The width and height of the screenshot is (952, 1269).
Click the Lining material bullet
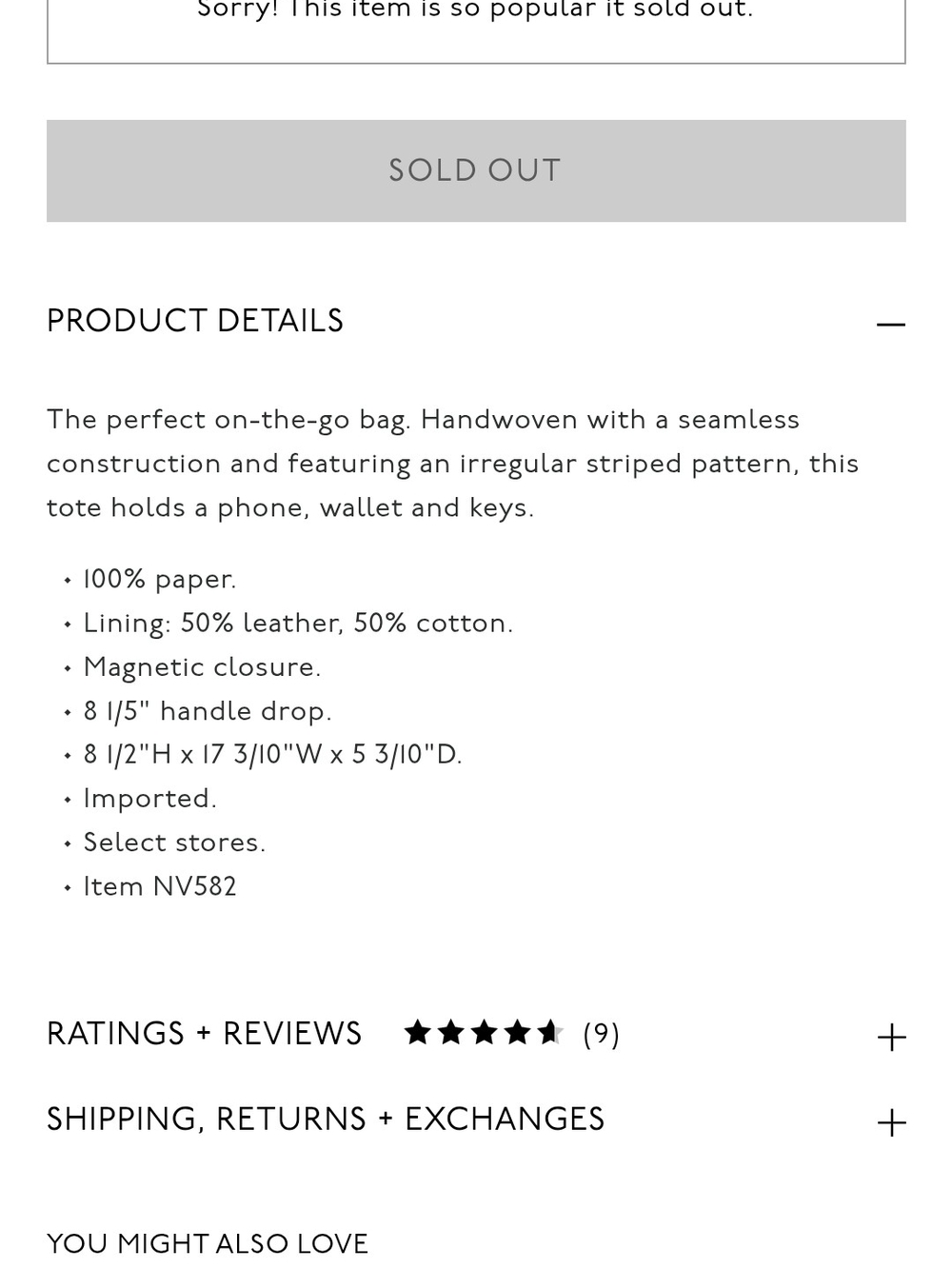pyautogui.click(x=298, y=625)
